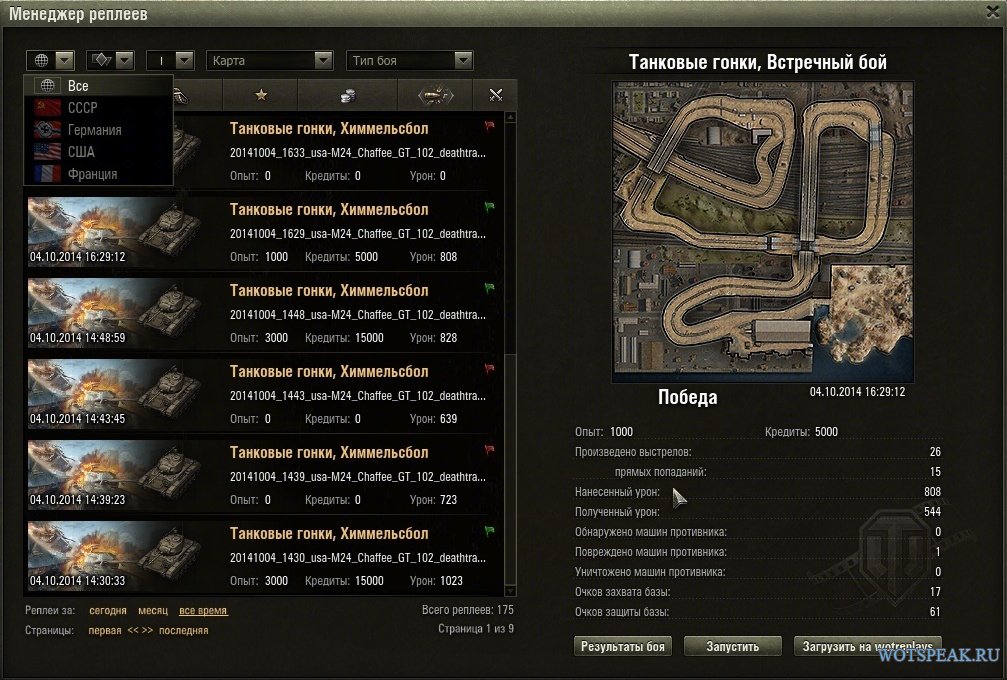Sort replays by experience star icon
Viewport: 1007px width, 680px height.
[262, 95]
